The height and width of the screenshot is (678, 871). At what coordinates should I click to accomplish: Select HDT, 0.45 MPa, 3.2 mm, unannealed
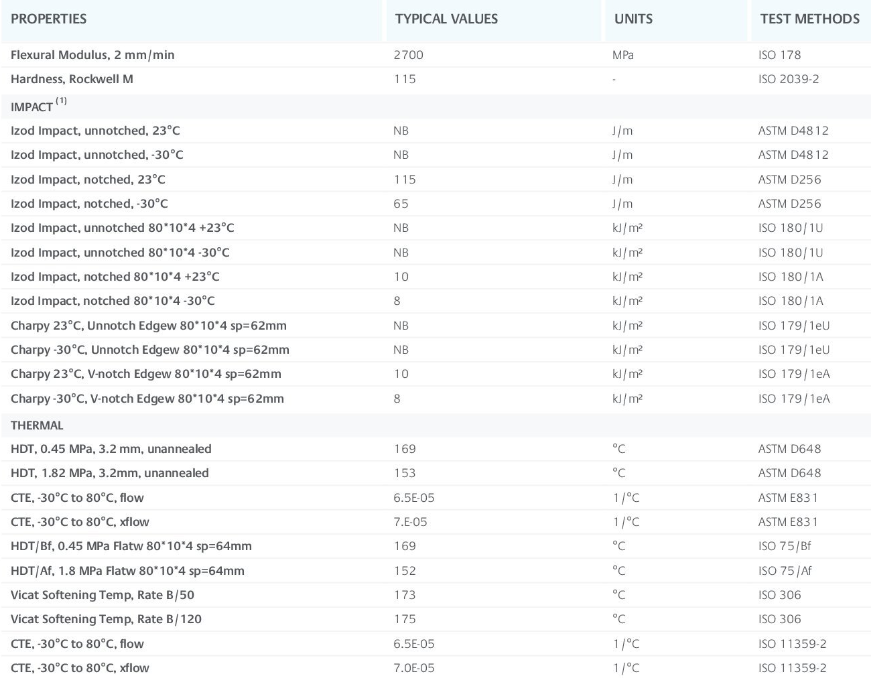[x=110, y=449]
